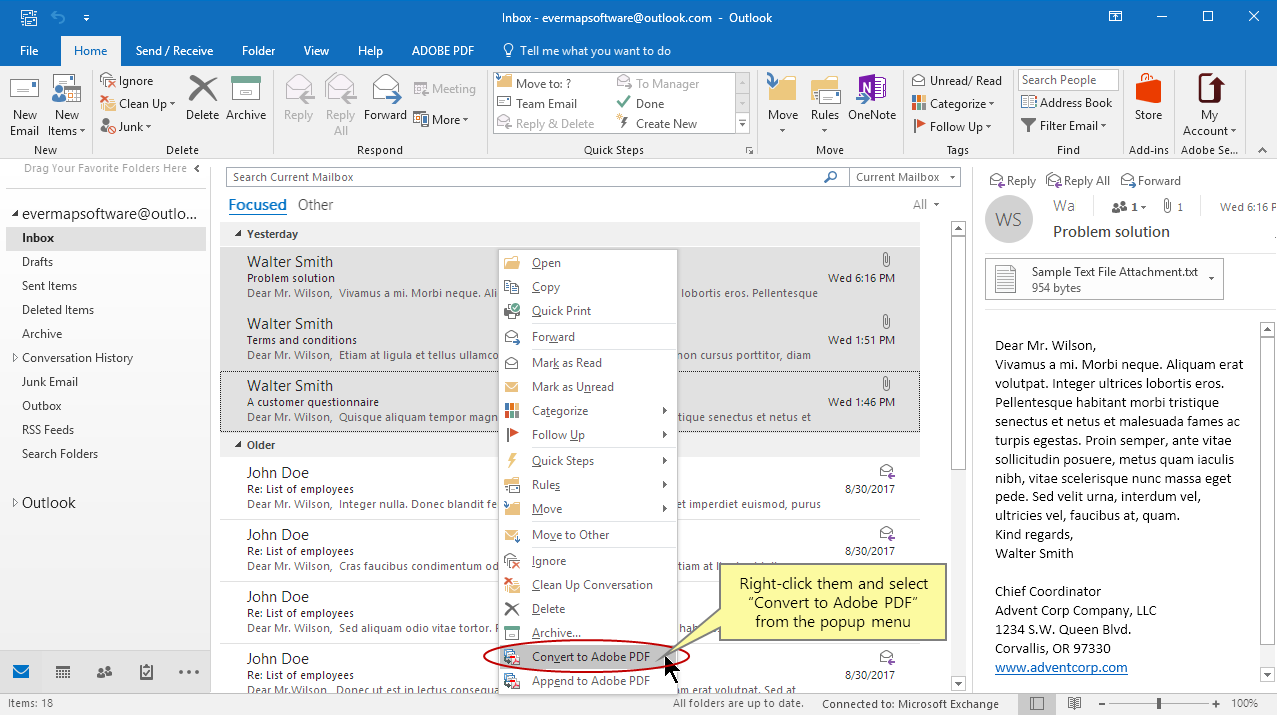The height and width of the screenshot is (720, 1280).
Task: Click the OneNote icon
Action: click(x=872, y=90)
